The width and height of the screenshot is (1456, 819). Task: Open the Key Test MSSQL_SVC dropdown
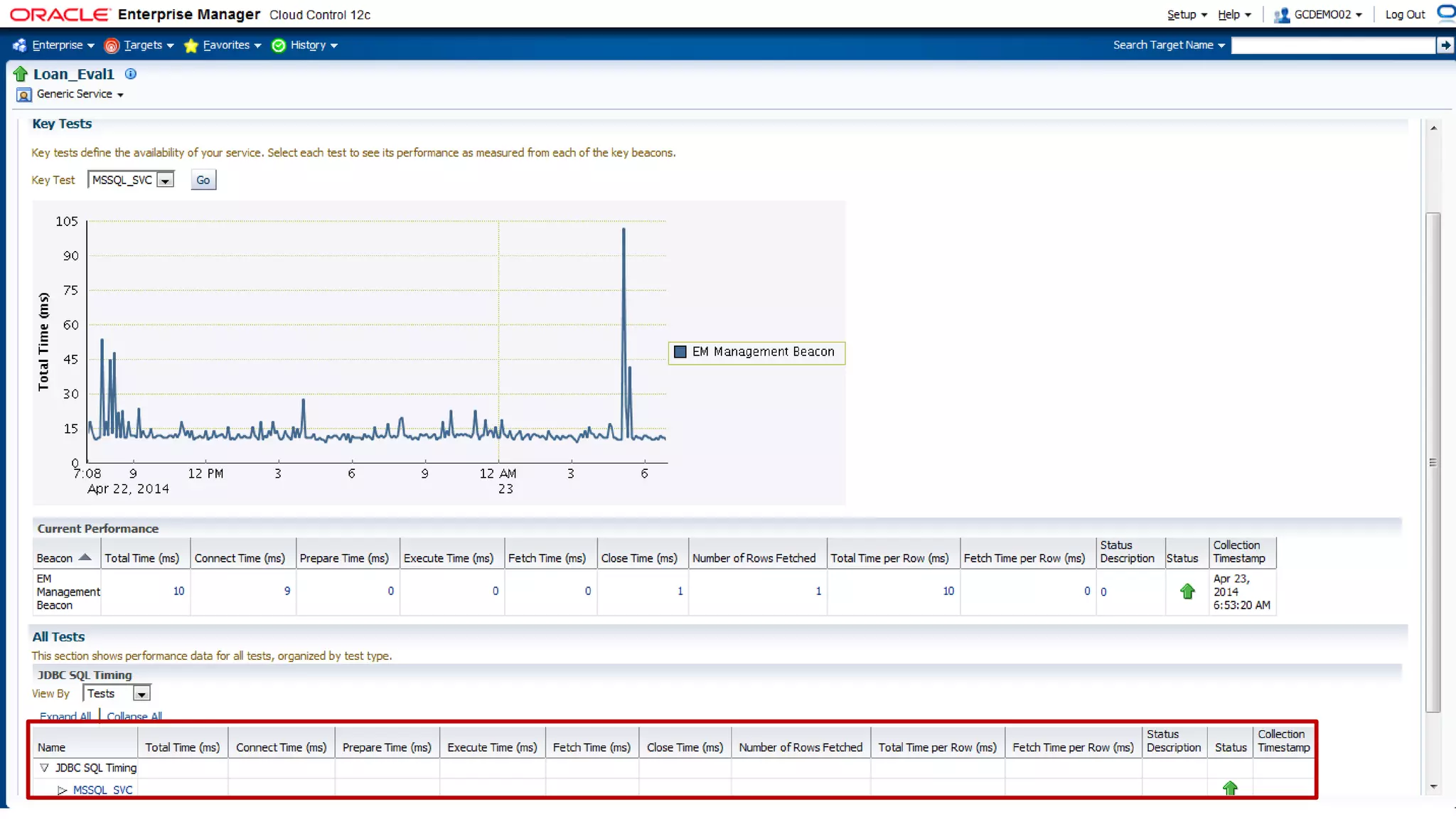[x=131, y=180]
